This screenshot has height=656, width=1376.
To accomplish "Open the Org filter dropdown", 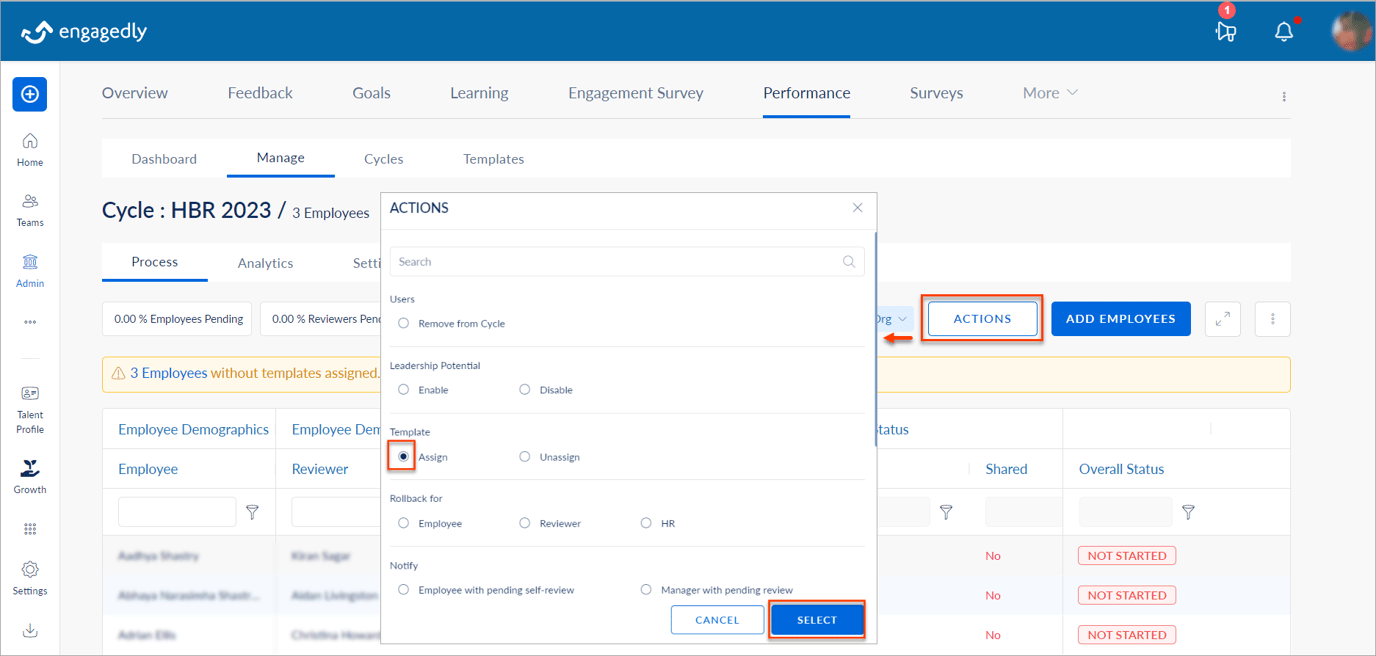I will click(x=893, y=318).
